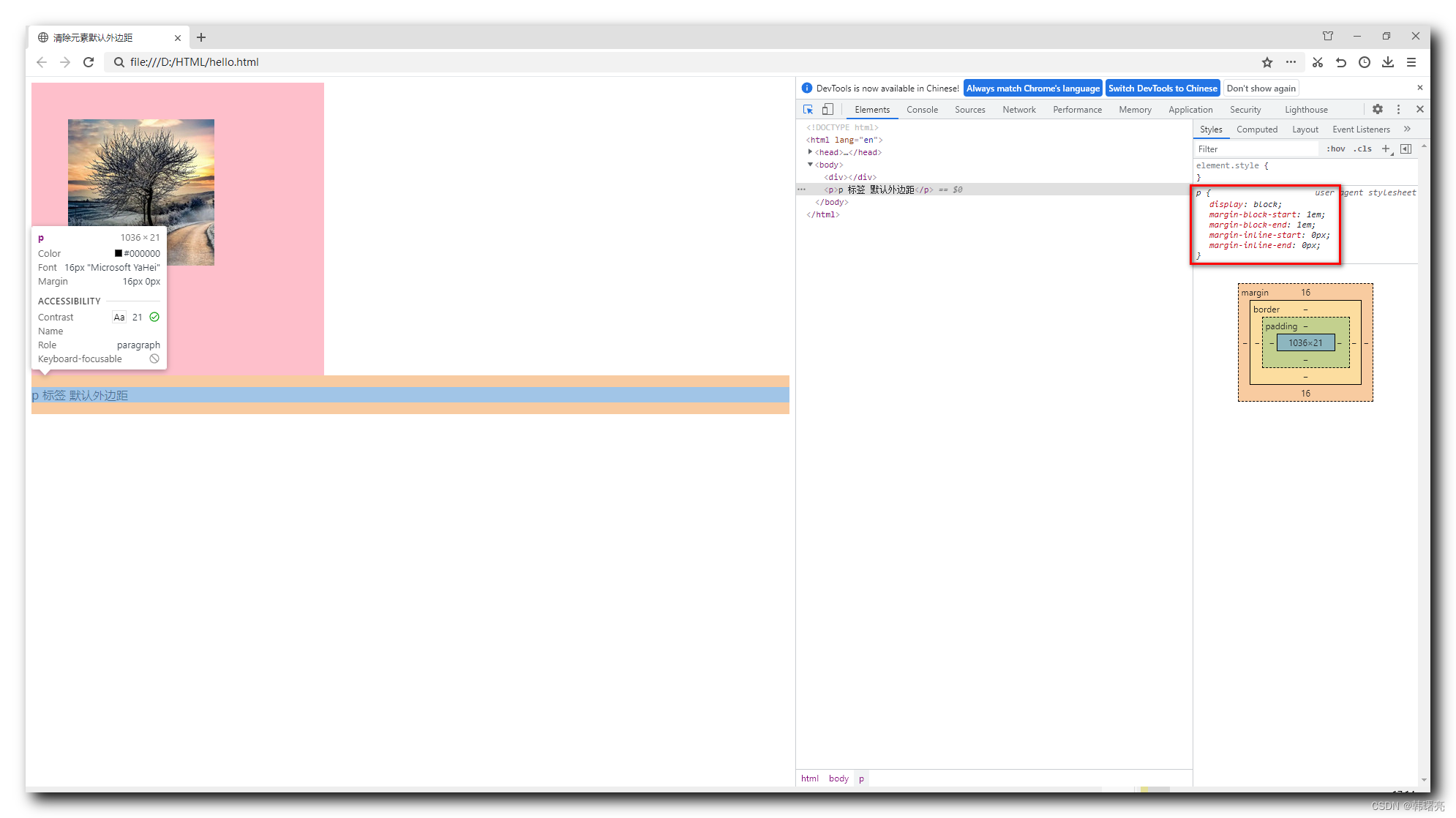Collapse the body element node

(x=810, y=165)
